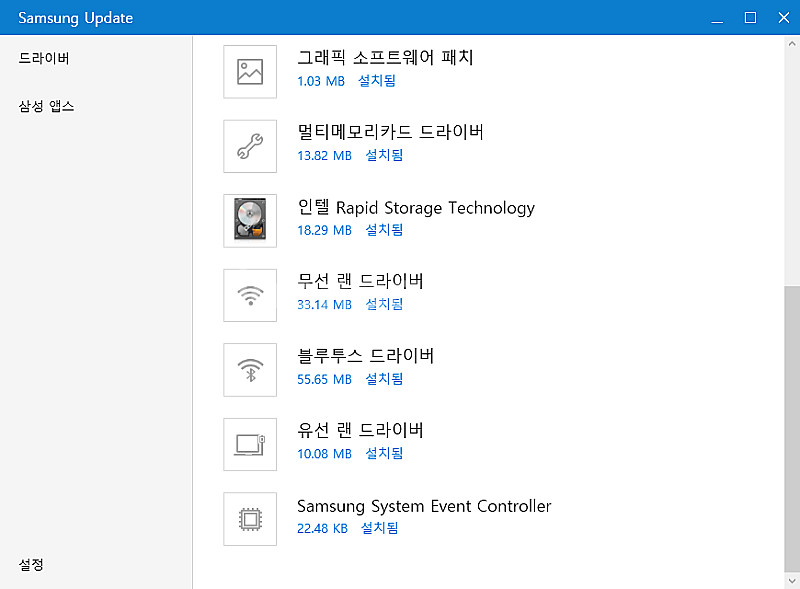Screen dimensions: 800x589
Task: Select the 무선 랜 드라이버 title
Action: click(x=361, y=281)
